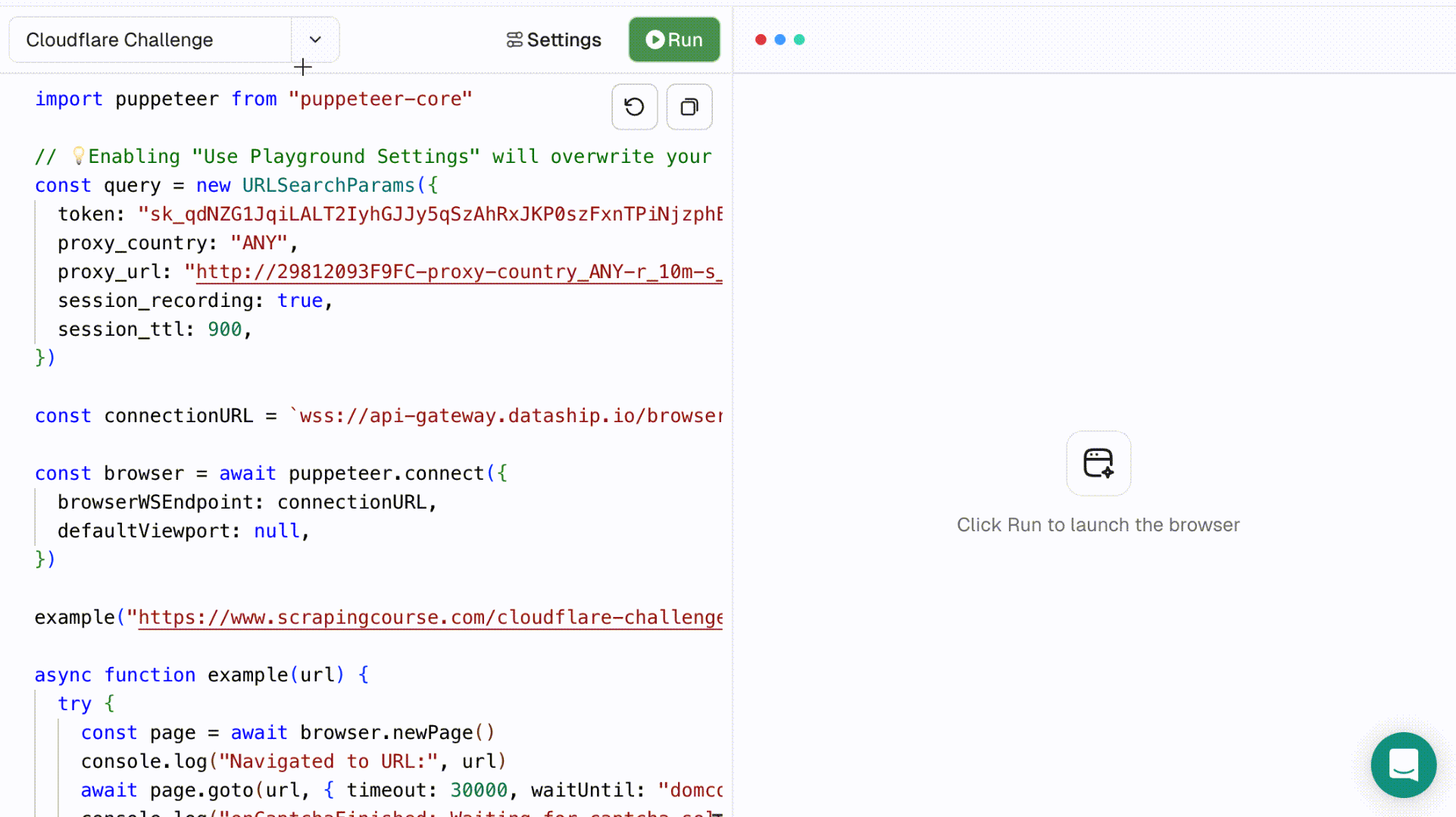The height and width of the screenshot is (817, 1456).
Task: Copy the code with the copy icon
Action: click(689, 107)
